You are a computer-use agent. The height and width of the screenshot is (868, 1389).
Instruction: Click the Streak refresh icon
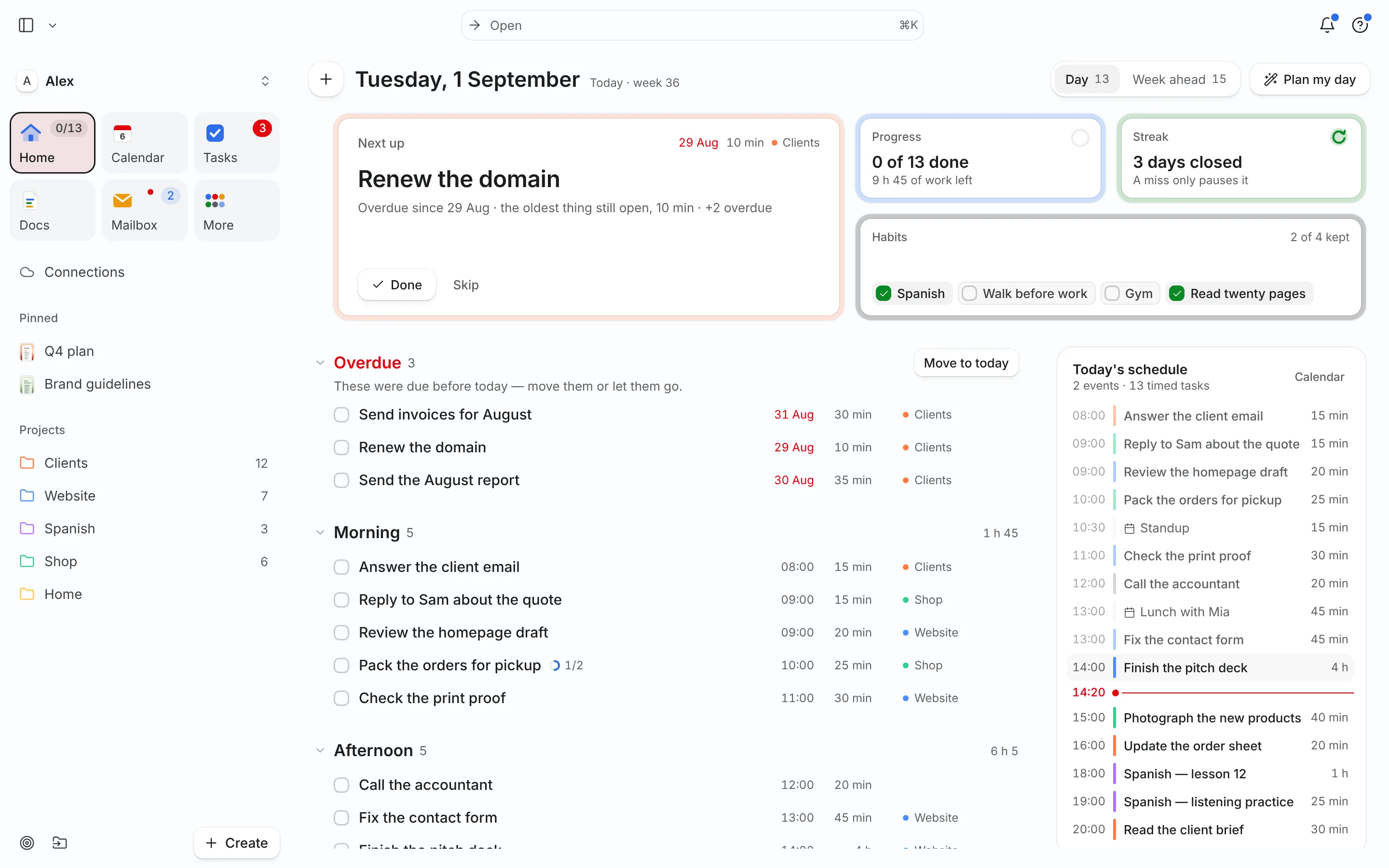(x=1338, y=137)
